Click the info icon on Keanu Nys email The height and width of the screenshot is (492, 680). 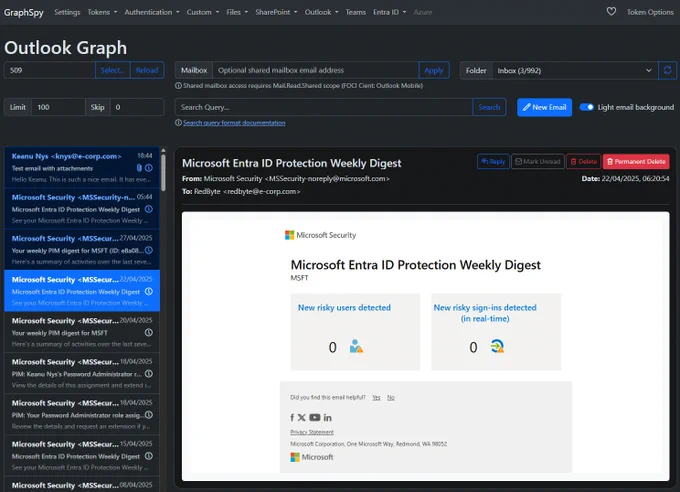pos(149,168)
